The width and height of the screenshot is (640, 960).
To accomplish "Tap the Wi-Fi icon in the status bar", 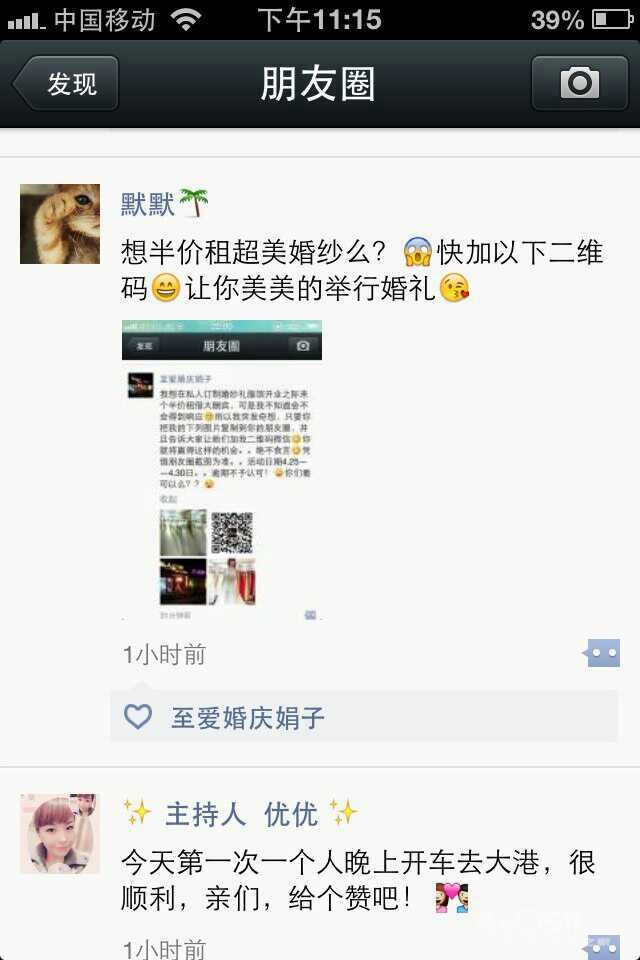I will (x=186, y=20).
